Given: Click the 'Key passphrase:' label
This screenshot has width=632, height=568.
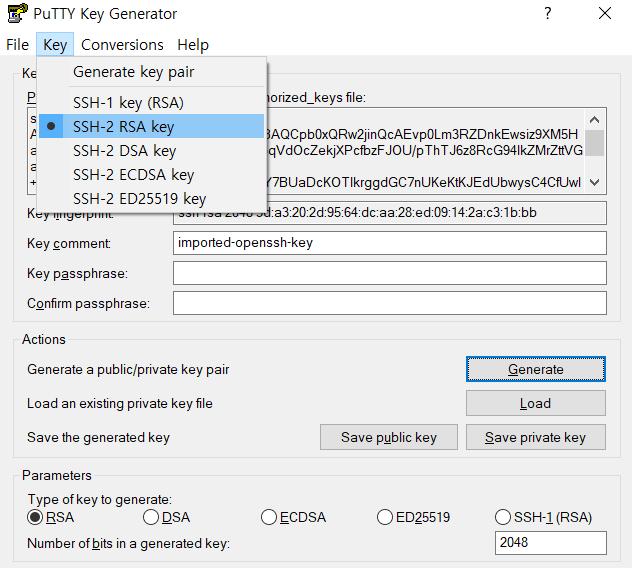Looking at the screenshot, I should [x=77, y=273].
